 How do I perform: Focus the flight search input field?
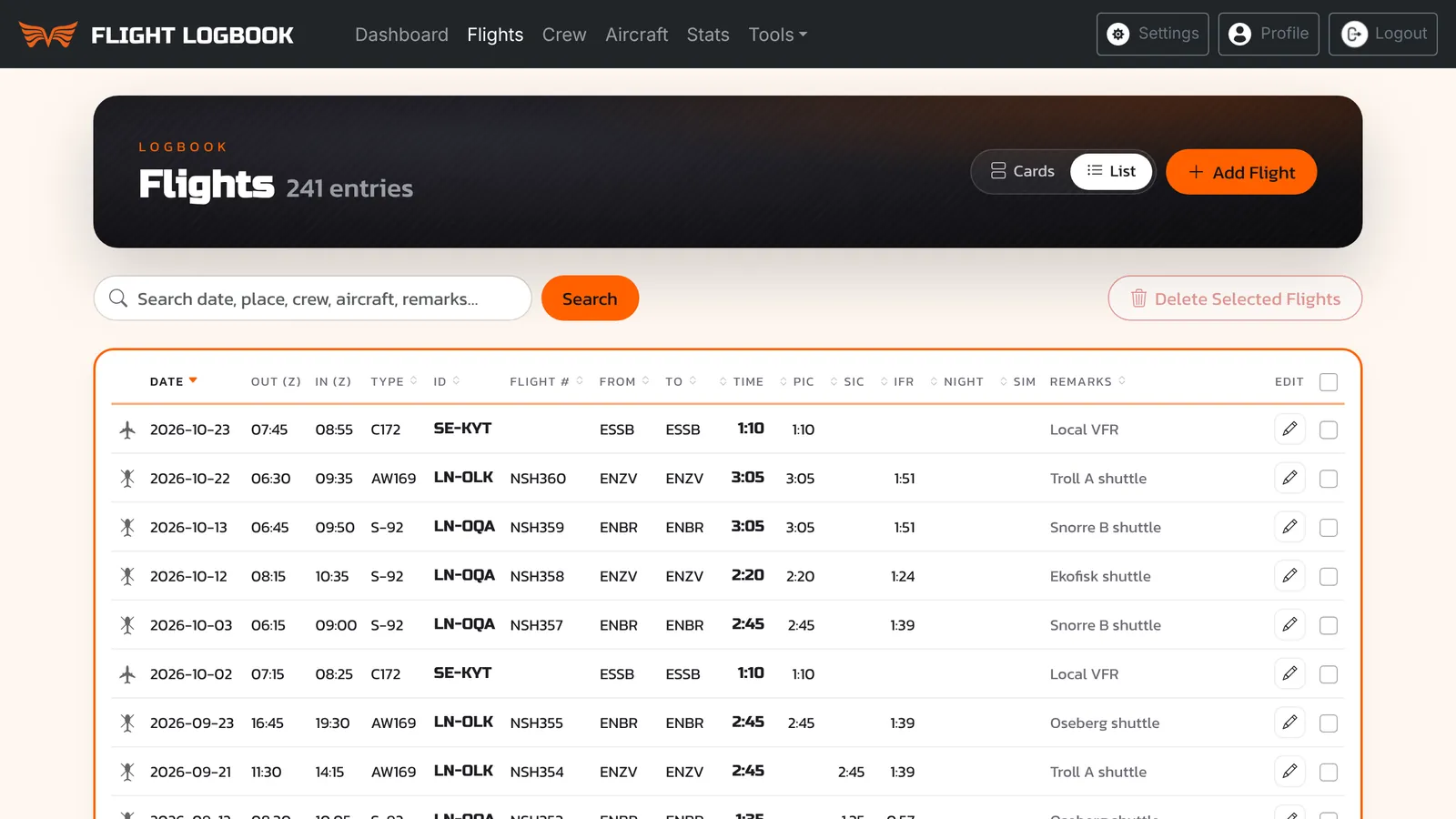(x=312, y=298)
